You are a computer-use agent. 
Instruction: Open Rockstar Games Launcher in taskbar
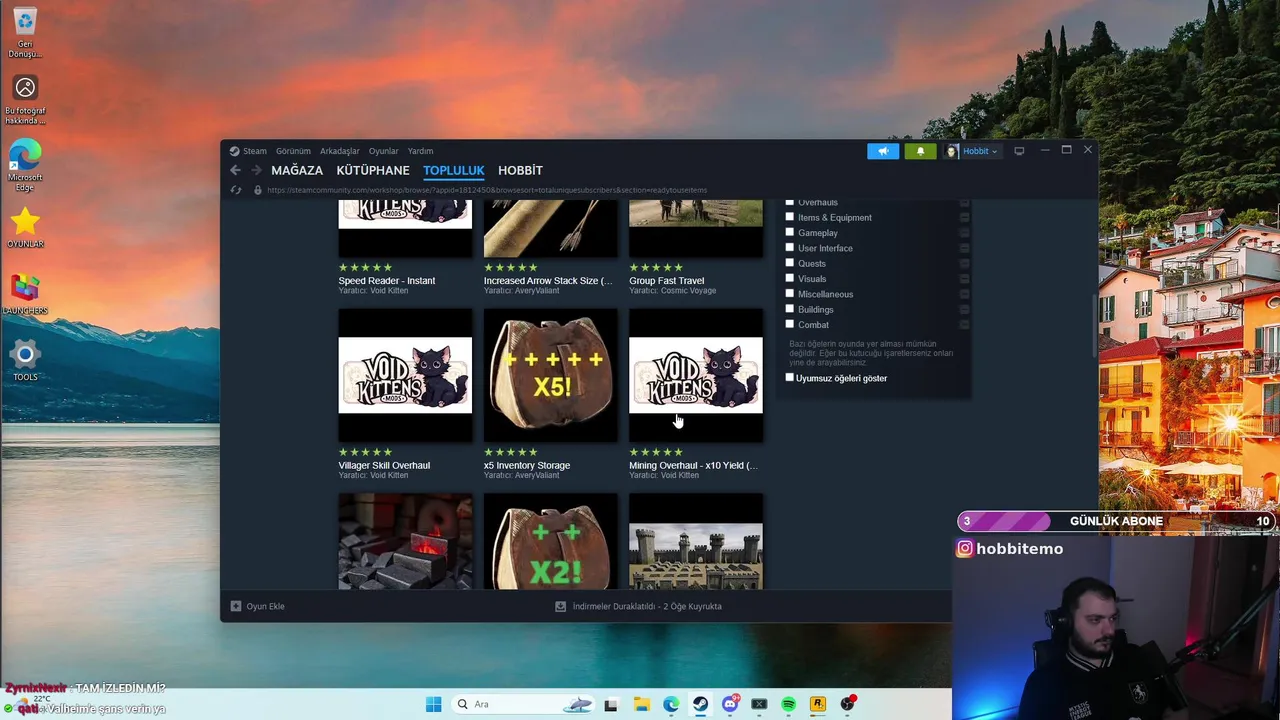click(x=818, y=704)
